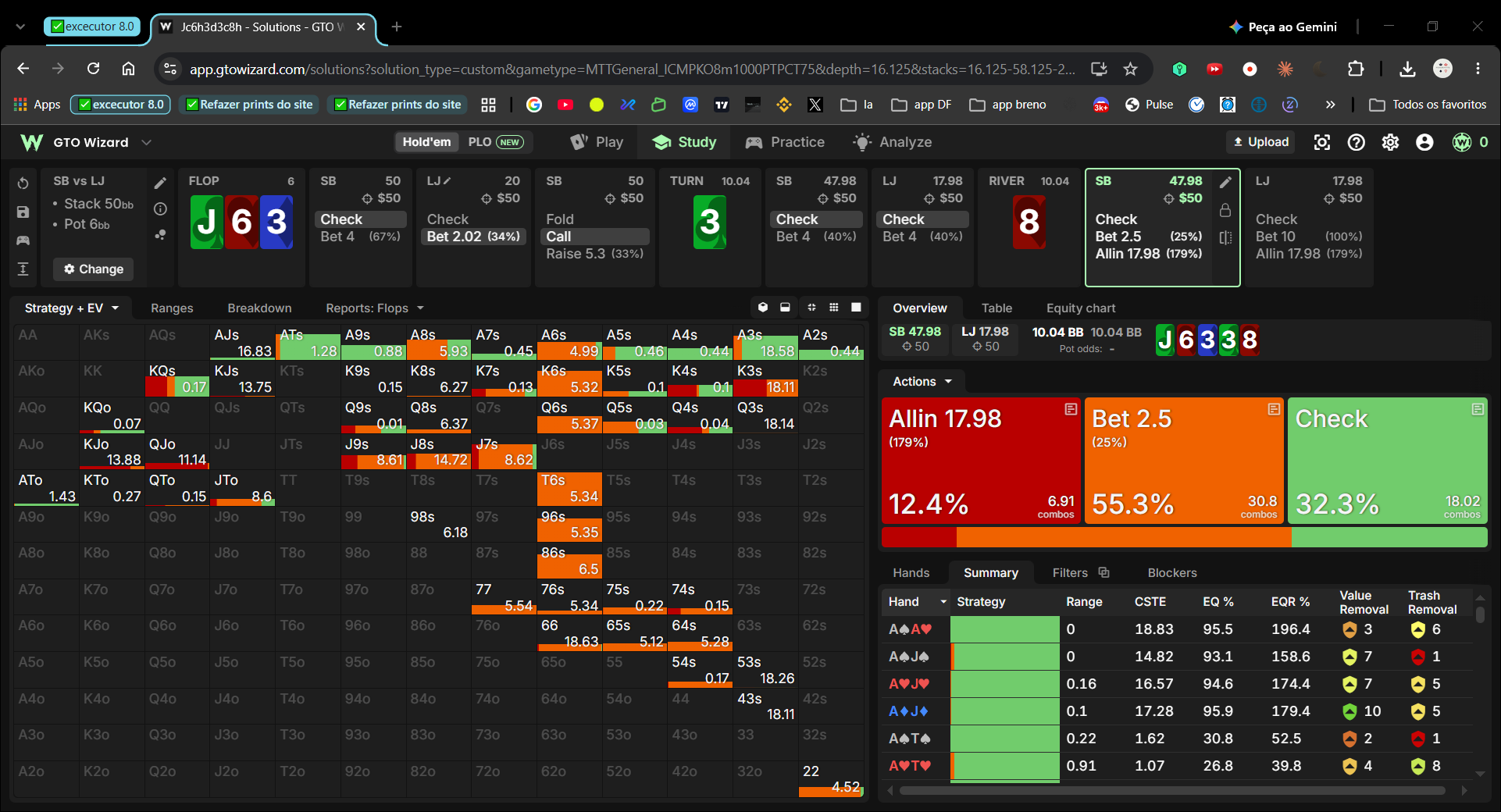Select the half-panel layout icon above matrix
This screenshot has height=812, width=1501.
pyautogui.click(x=785, y=308)
